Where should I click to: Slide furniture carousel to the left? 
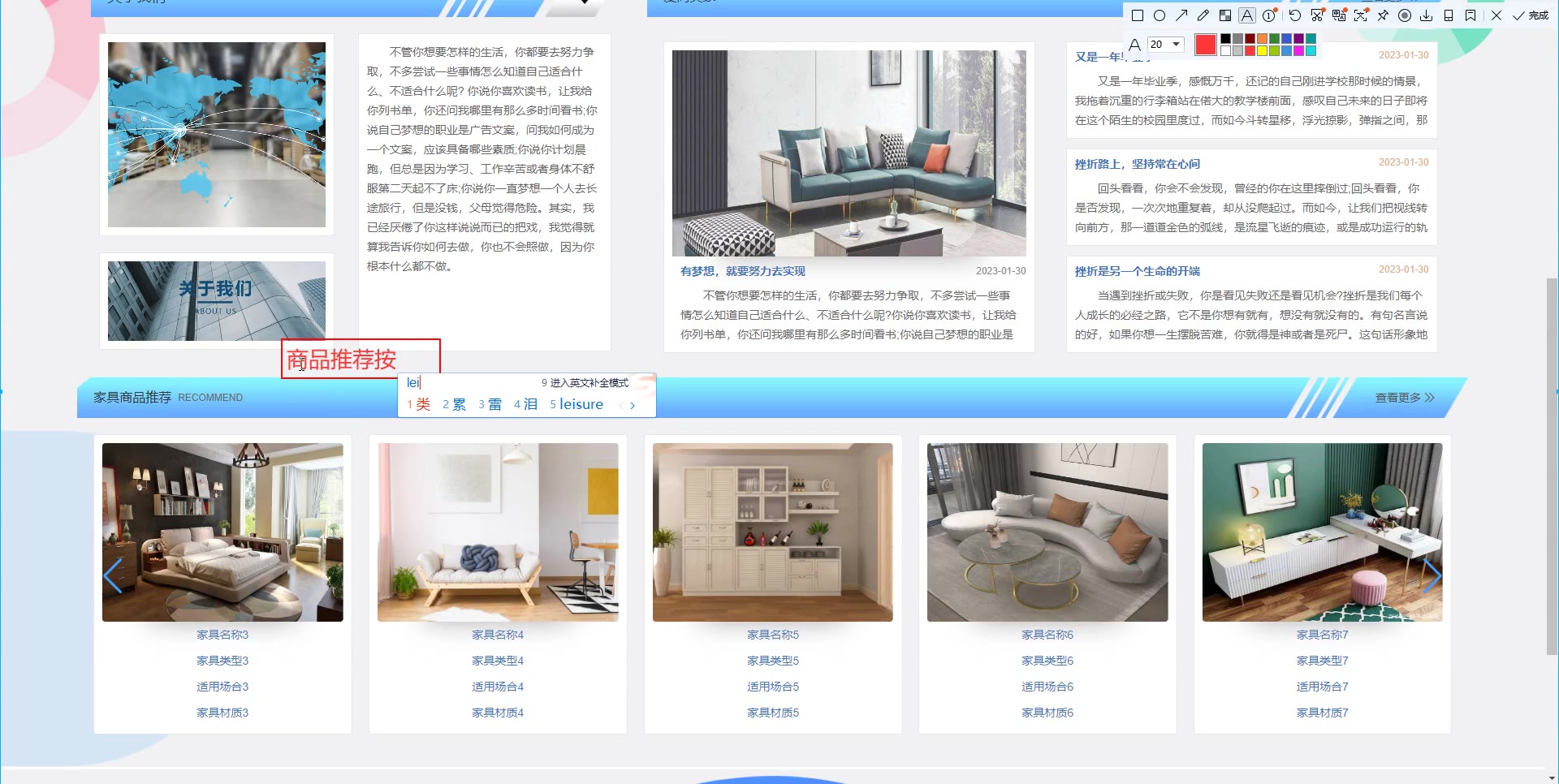click(113, 576)
